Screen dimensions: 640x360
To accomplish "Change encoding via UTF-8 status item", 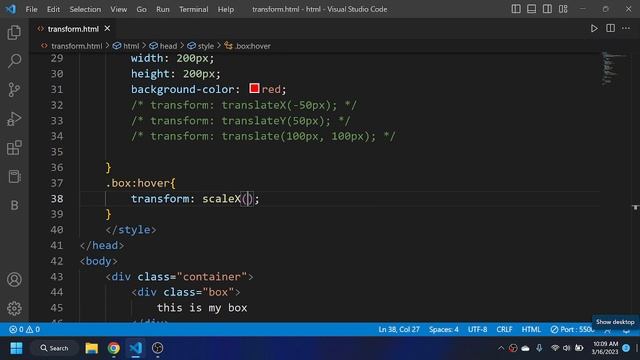I will pos(478,329).
